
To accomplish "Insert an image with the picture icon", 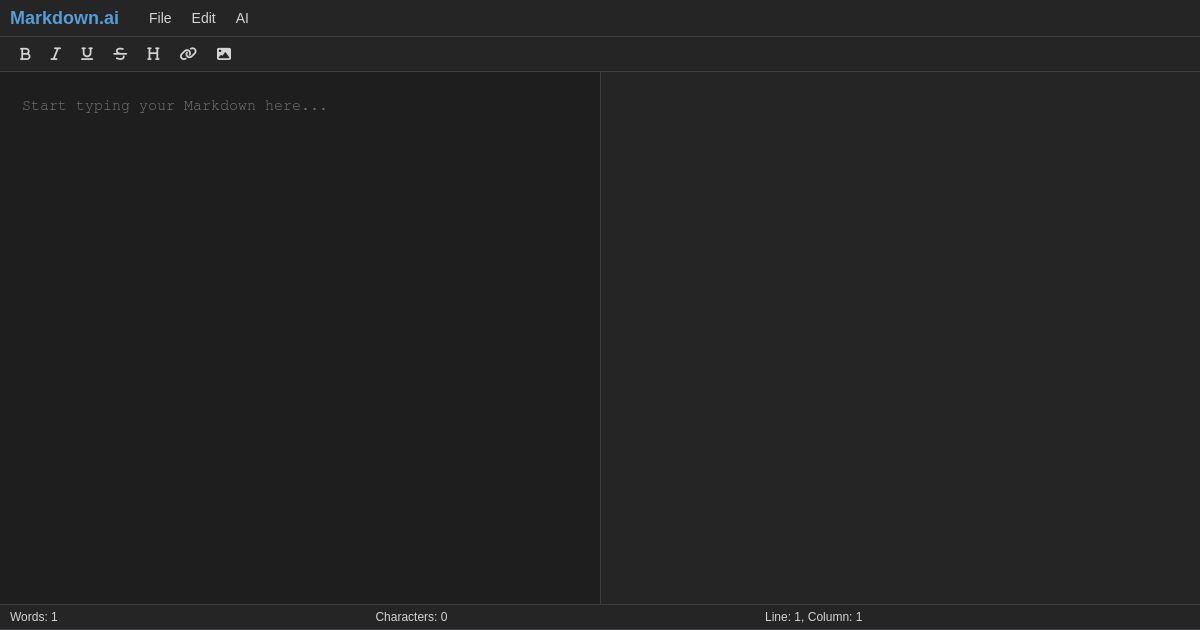I will click(x=223, y=54).
